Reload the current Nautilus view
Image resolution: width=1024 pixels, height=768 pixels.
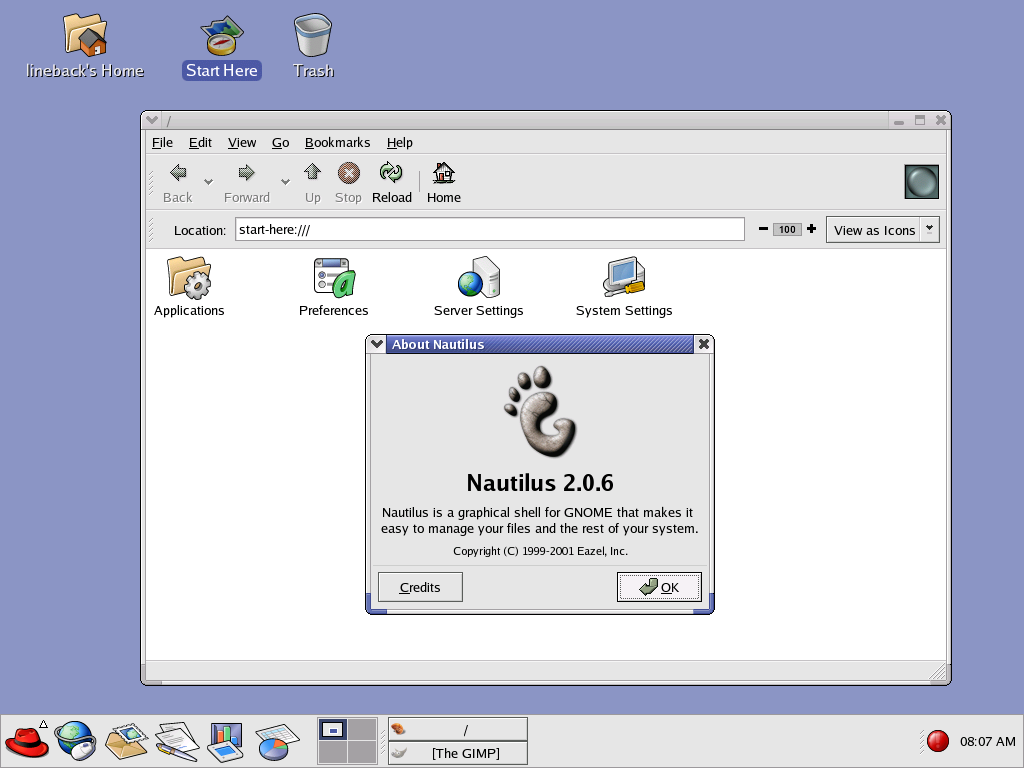click(391, 182)
